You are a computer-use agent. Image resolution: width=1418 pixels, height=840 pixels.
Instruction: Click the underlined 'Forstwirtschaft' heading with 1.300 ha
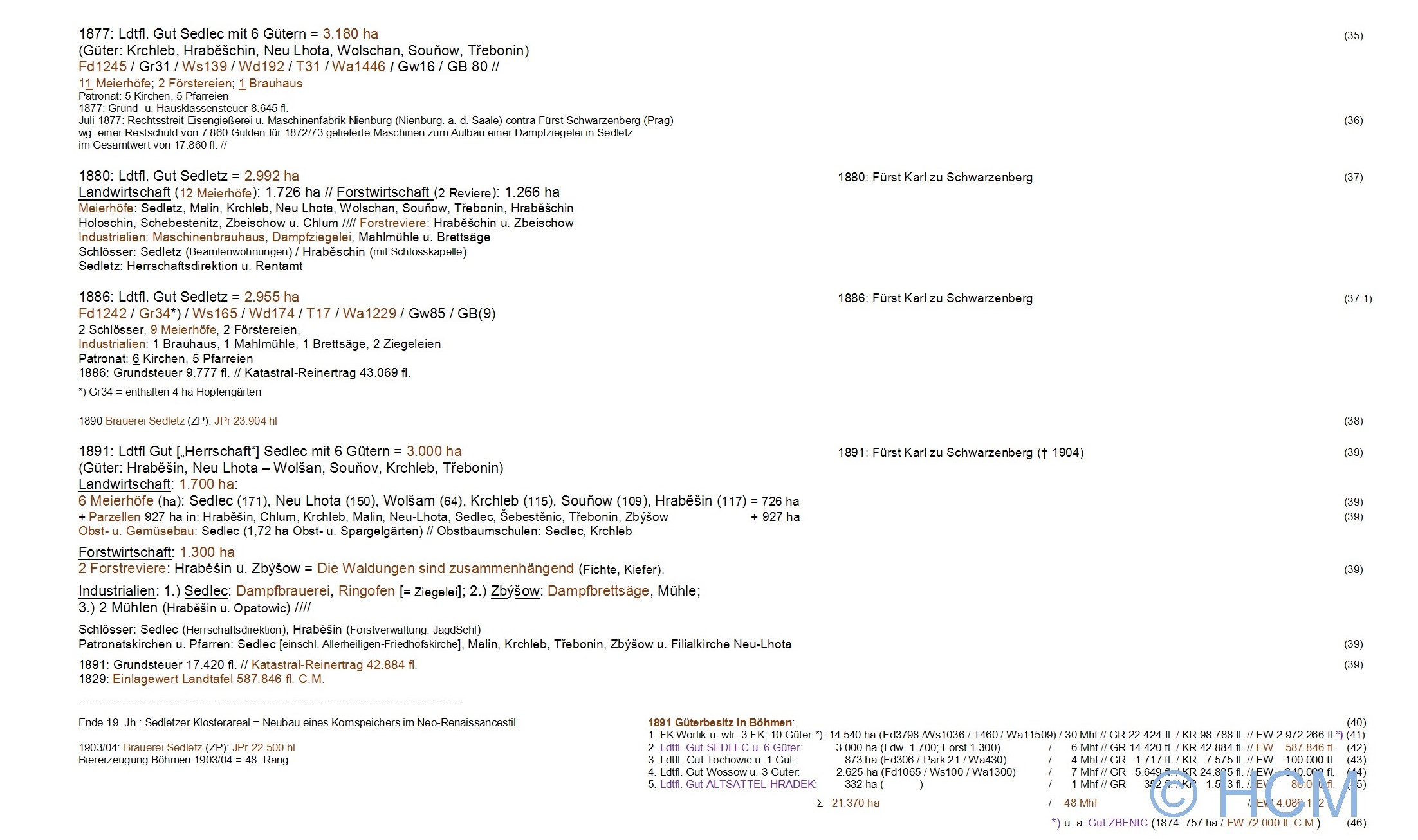coord(125,552)
